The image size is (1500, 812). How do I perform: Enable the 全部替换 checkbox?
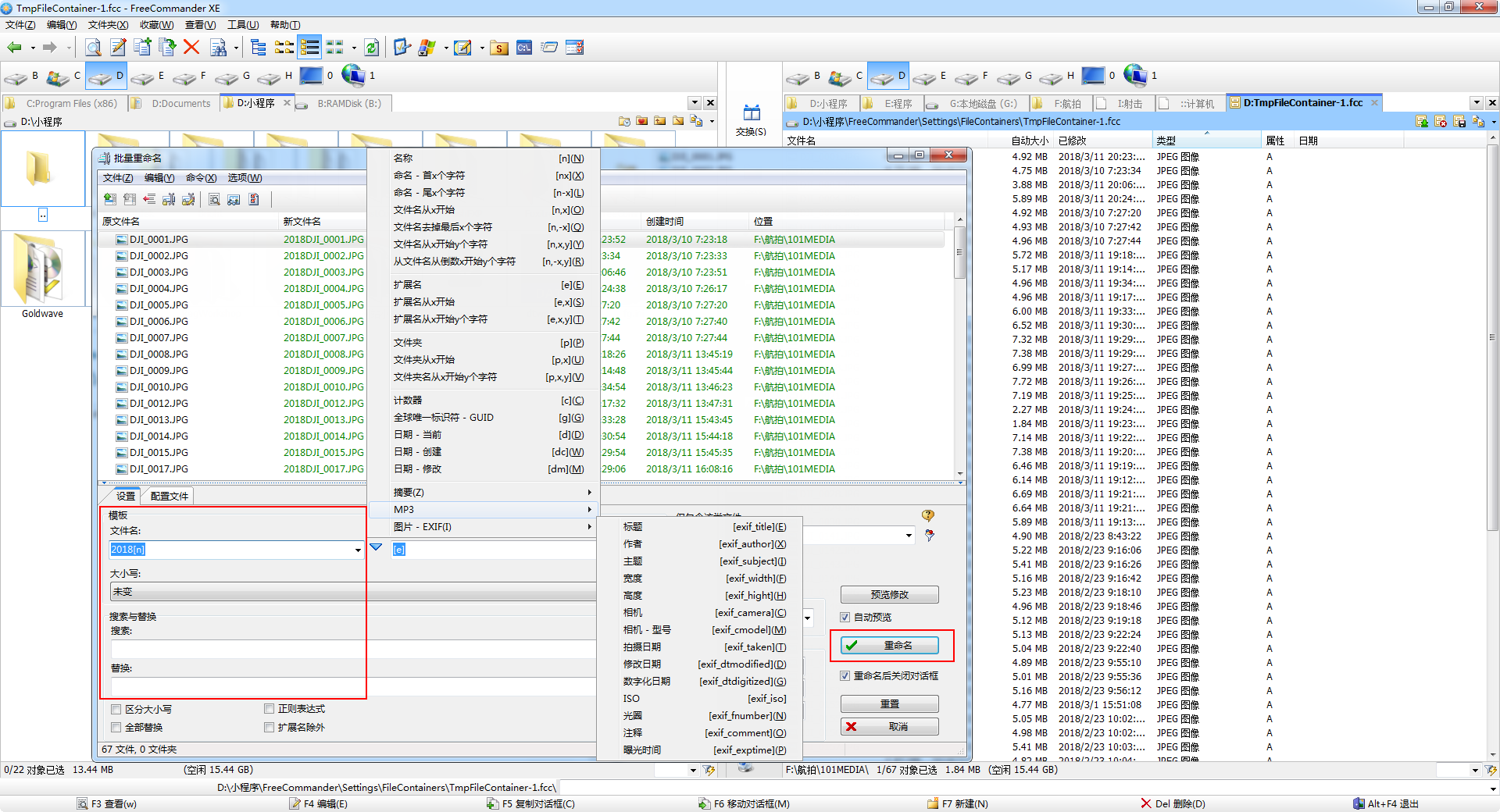(x=116, y=728)
